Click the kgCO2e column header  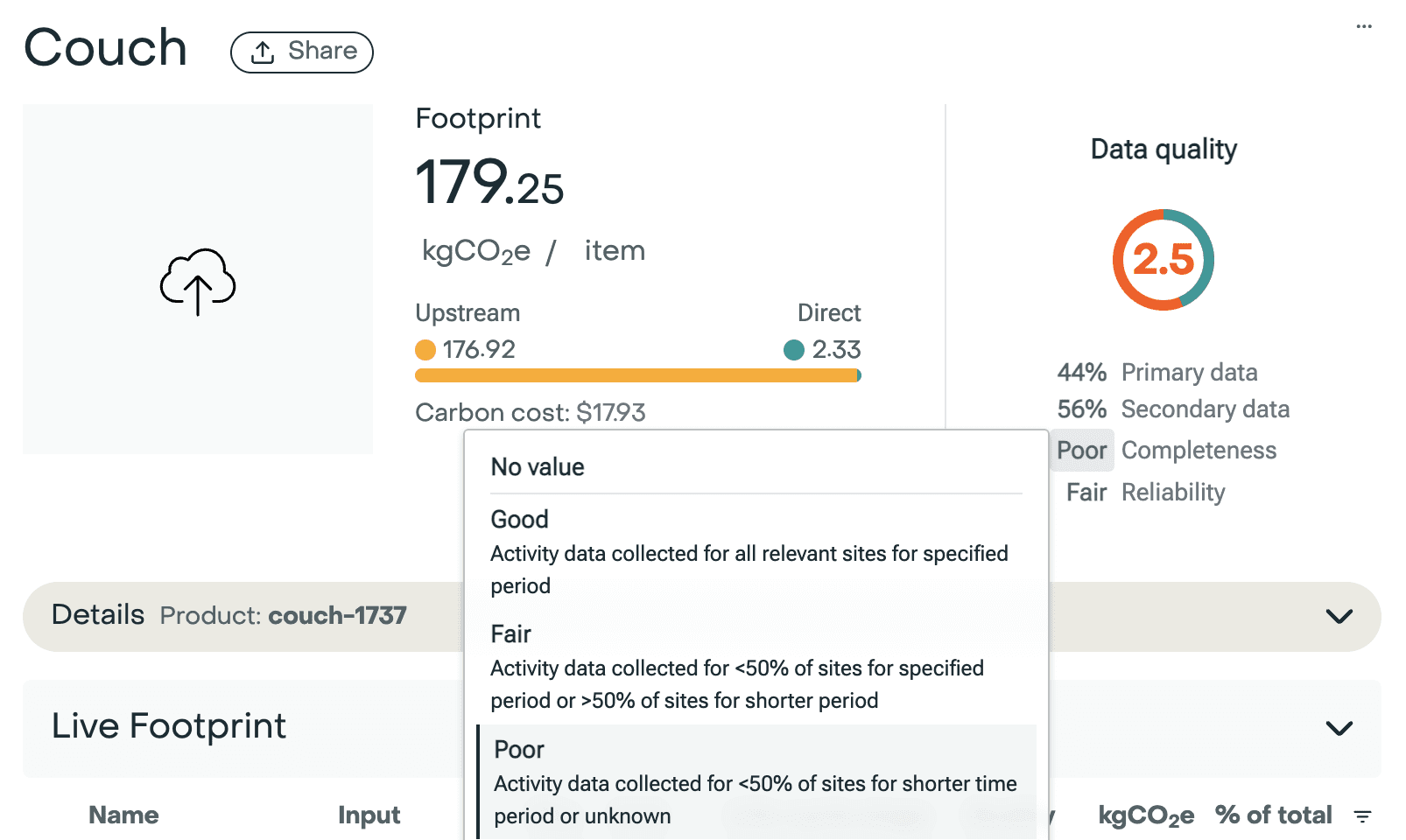[1146, 816]
